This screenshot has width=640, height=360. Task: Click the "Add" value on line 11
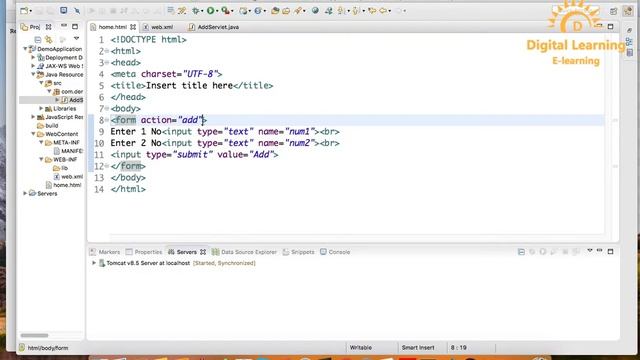(261, 154)
